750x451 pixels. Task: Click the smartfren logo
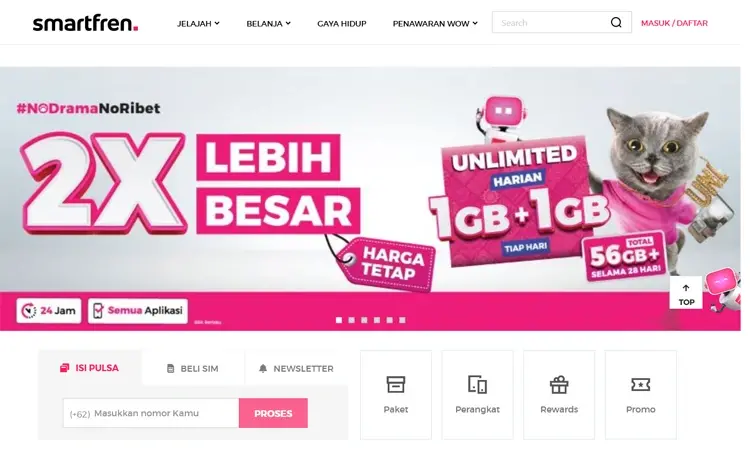pyautogui.click(x=85, y=23)
